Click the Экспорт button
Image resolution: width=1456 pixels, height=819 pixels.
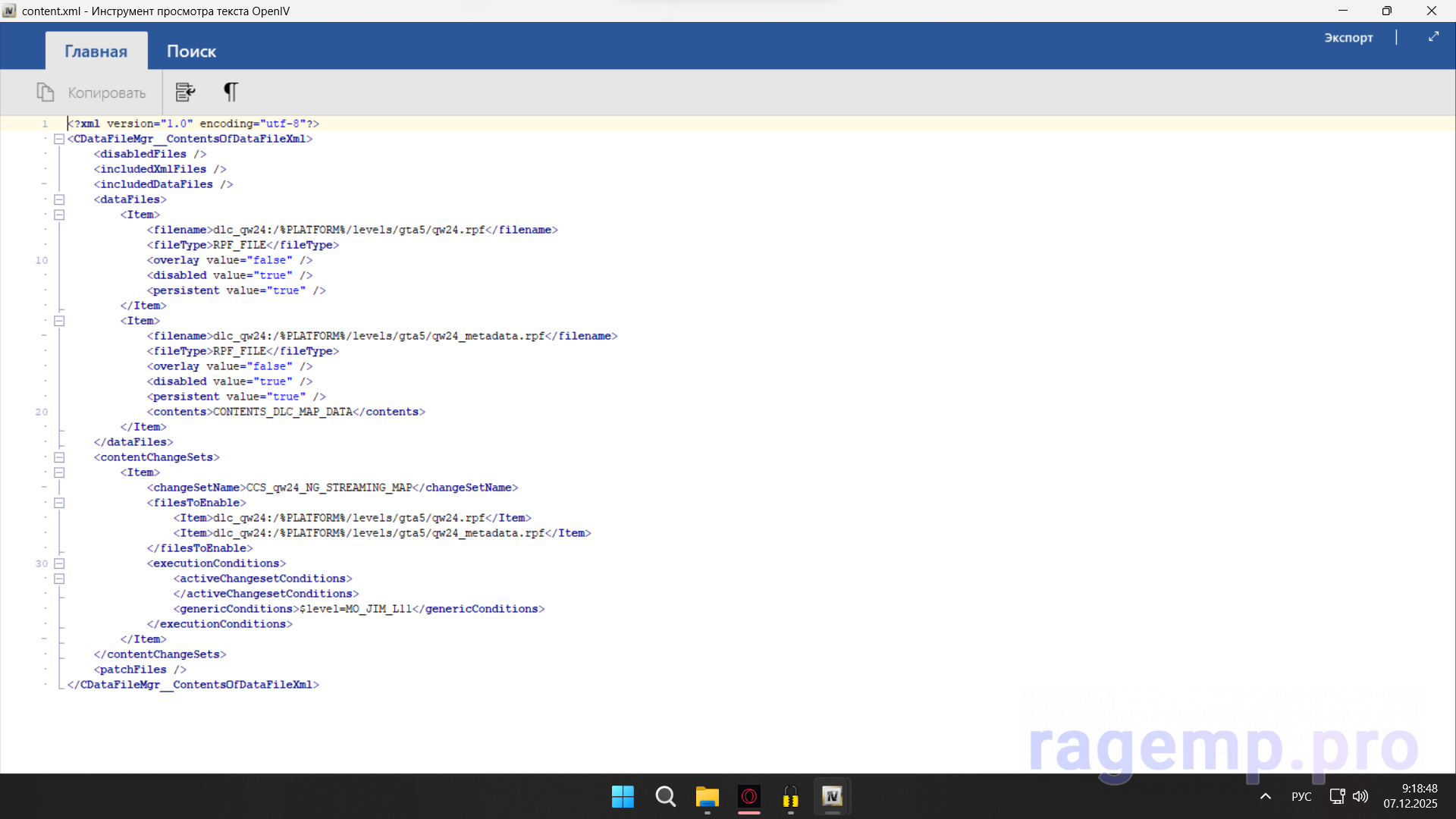1348,37
